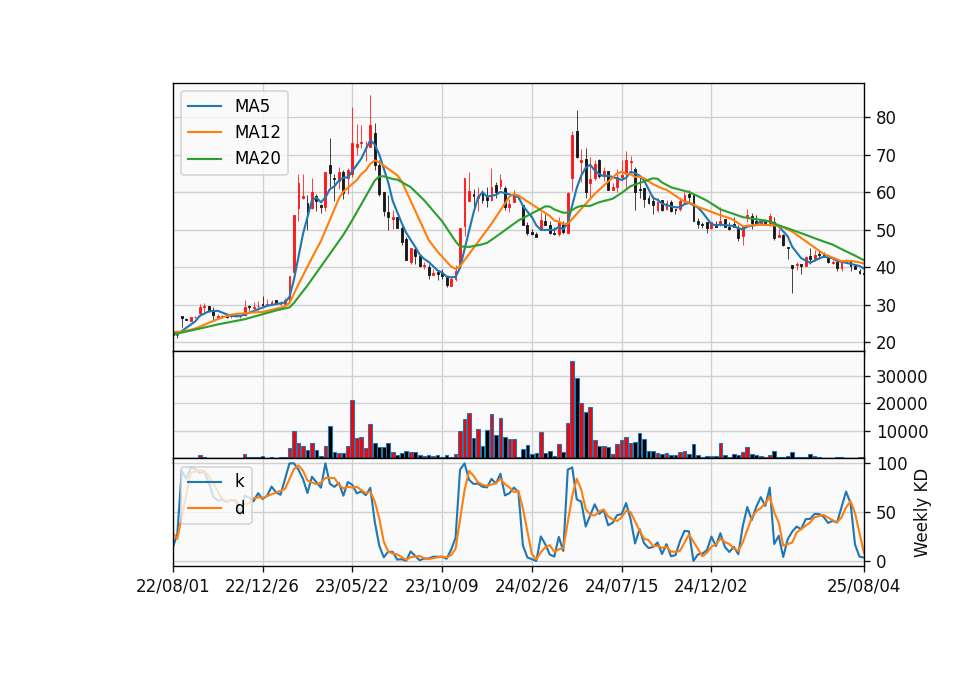This screenshot has height=690, width=960.
Task: Click the MA12 legend label
Action: [257, 132]
